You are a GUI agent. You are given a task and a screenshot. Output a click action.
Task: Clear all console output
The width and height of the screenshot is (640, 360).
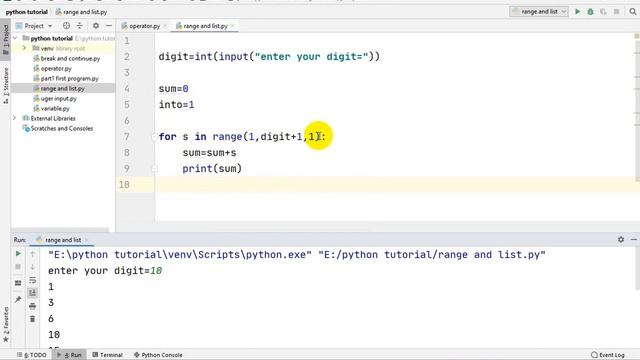click(x=33, y=319)
